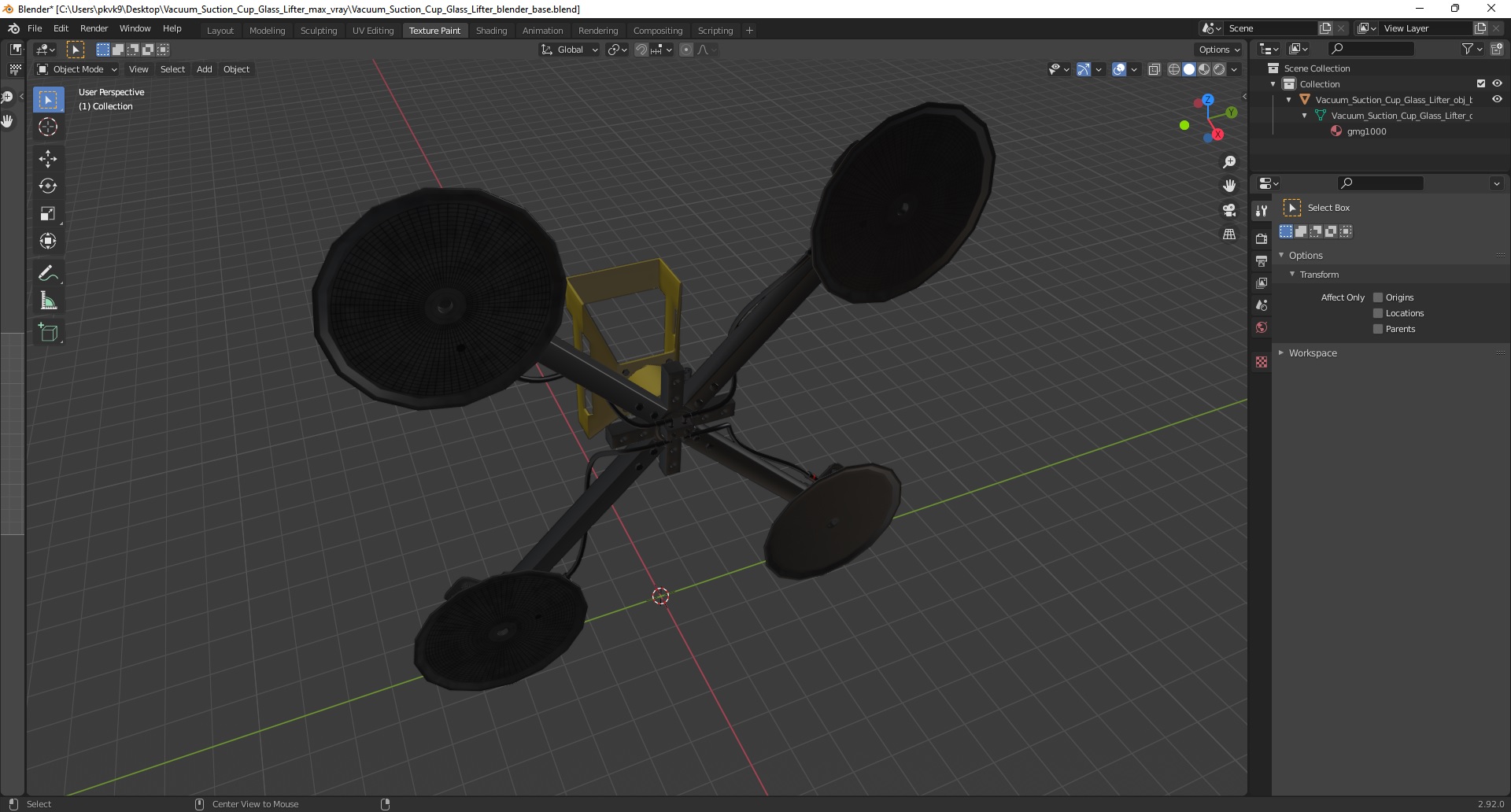Switch to the Layout workspace tab
1511x812 pixels.
[x=220, y=30]
